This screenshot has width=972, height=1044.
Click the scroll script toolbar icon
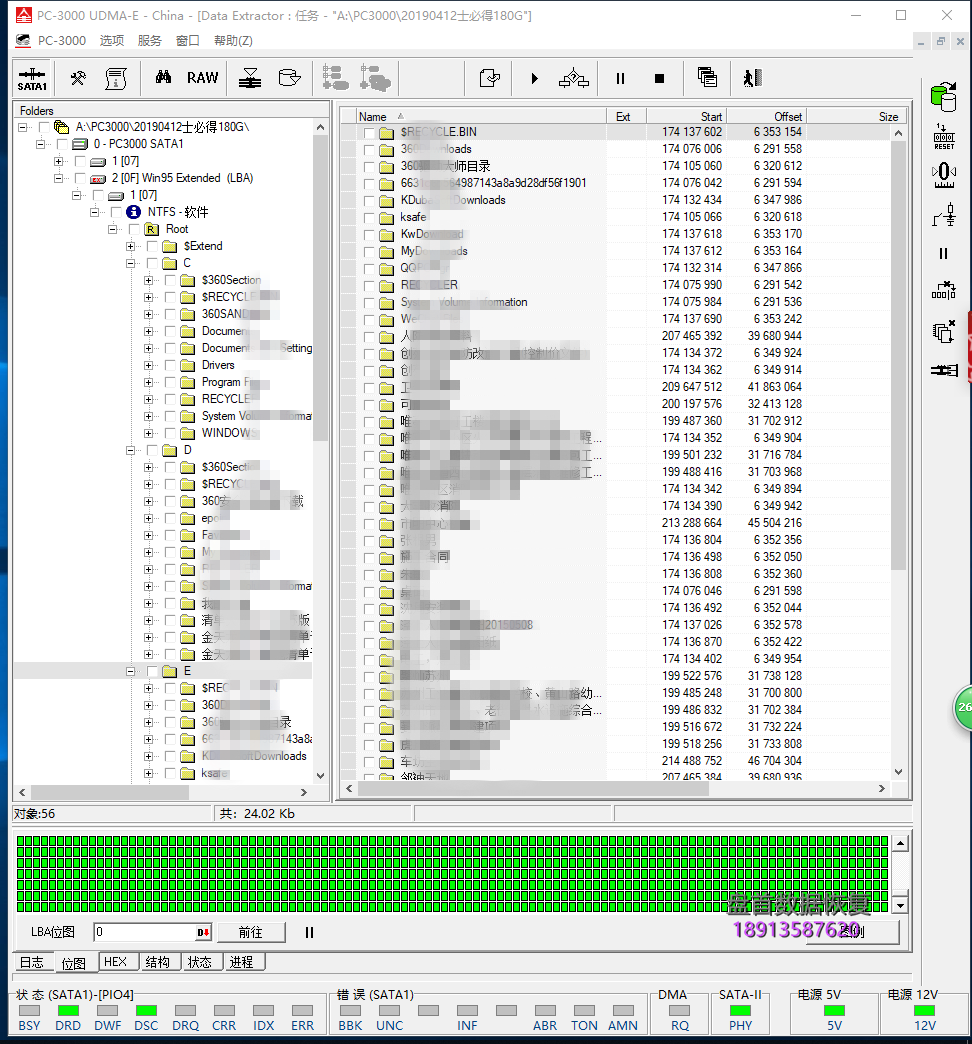point(117,79)
